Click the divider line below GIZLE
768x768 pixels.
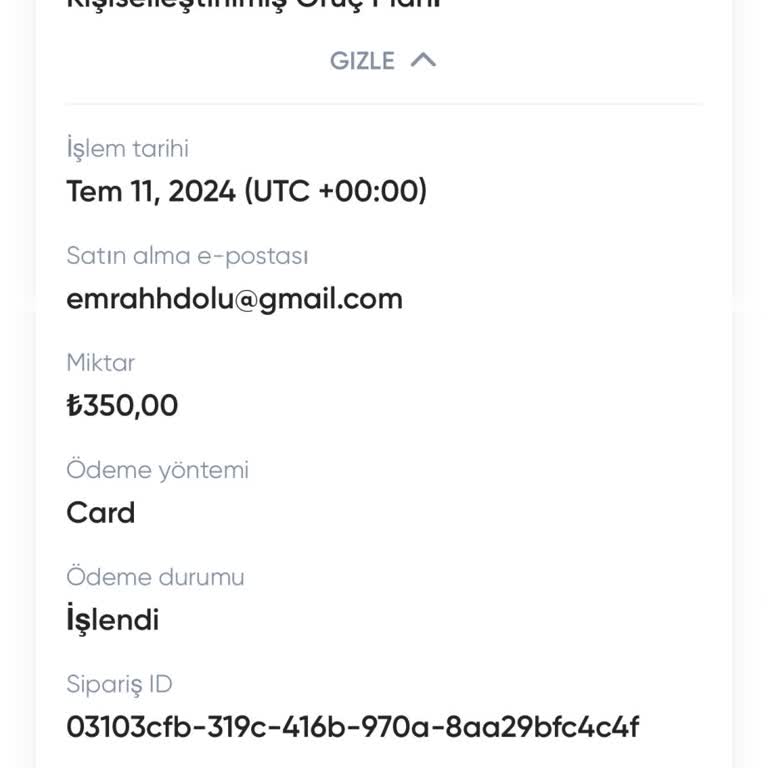(x=384, y=103)
